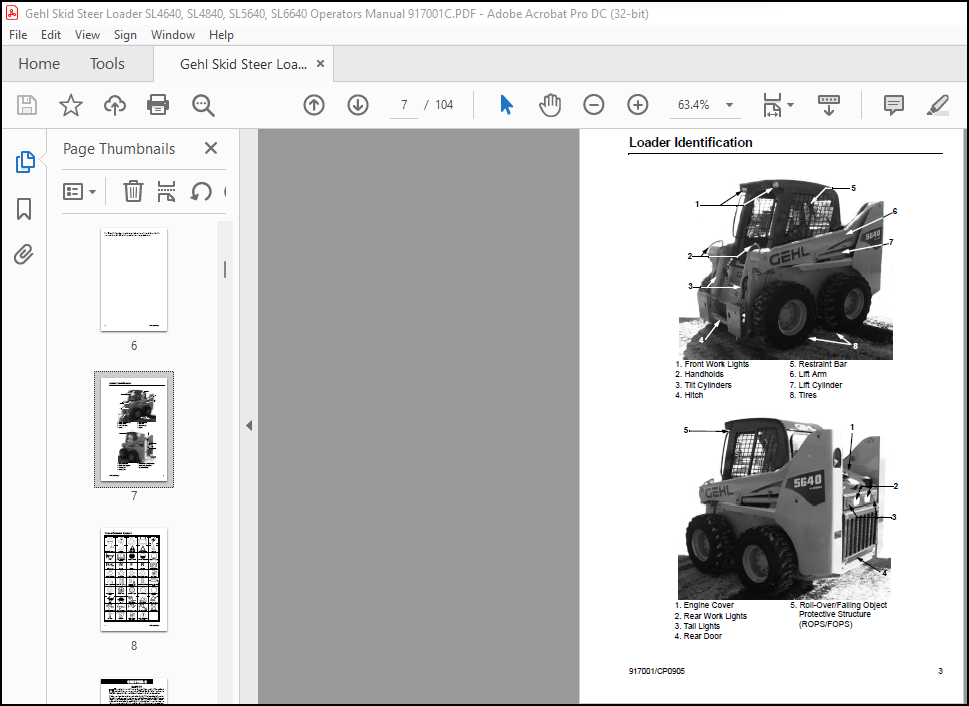The width and height of the screenshot is (969, 706).
Task: Click the Adobe Acrobat title bar icon
Action: (12, 13)
